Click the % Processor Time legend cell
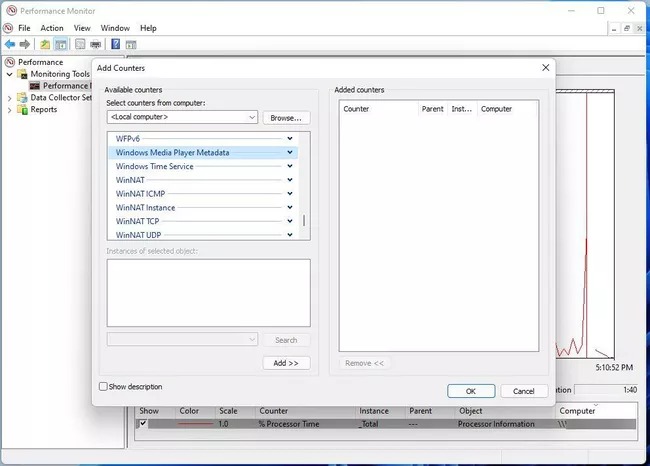 click(289, 424)
